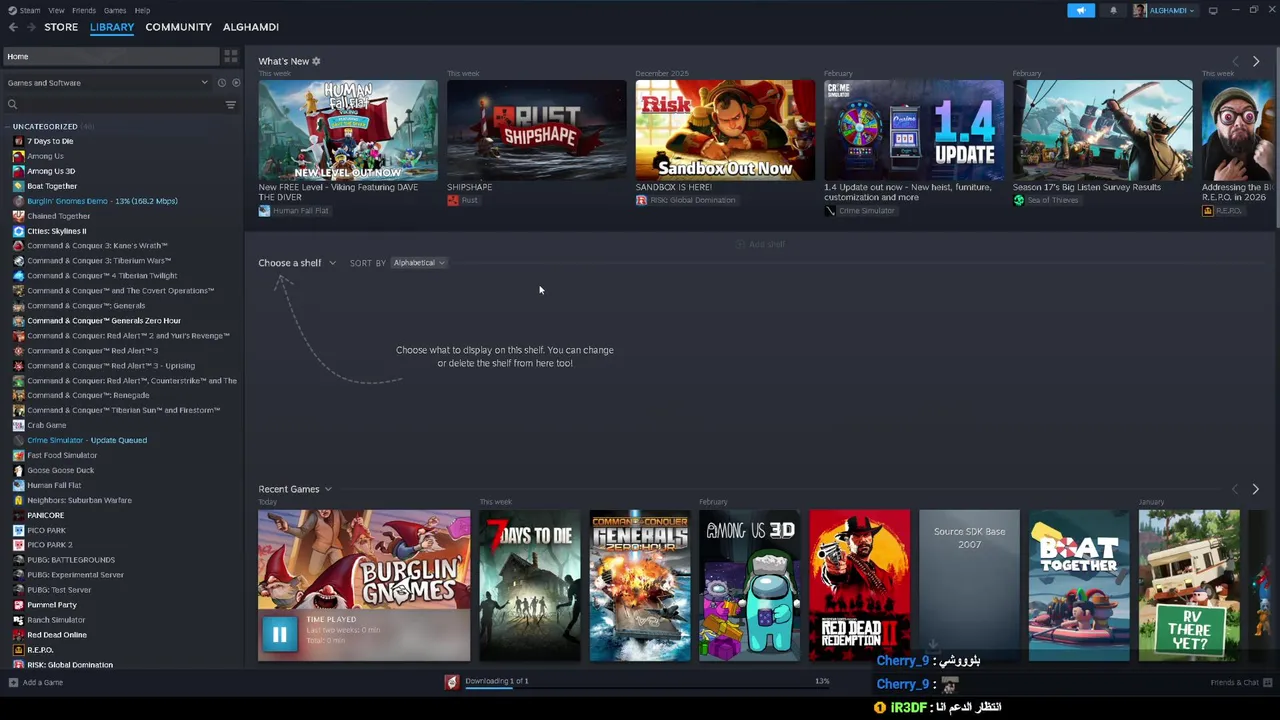Open Burglin' Gnomes recent game cover
Viewport: 1280px width, 720px height.
(x=364, y=559)
